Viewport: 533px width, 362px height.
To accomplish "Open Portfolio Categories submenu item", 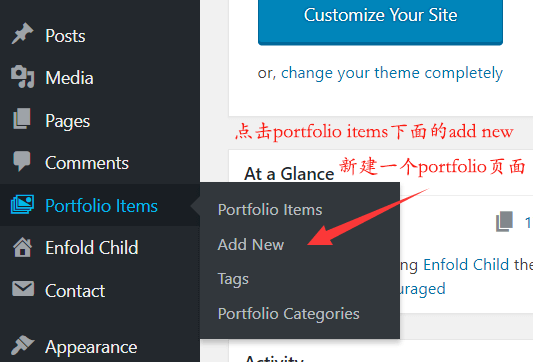I will click(x=289, y=314).
